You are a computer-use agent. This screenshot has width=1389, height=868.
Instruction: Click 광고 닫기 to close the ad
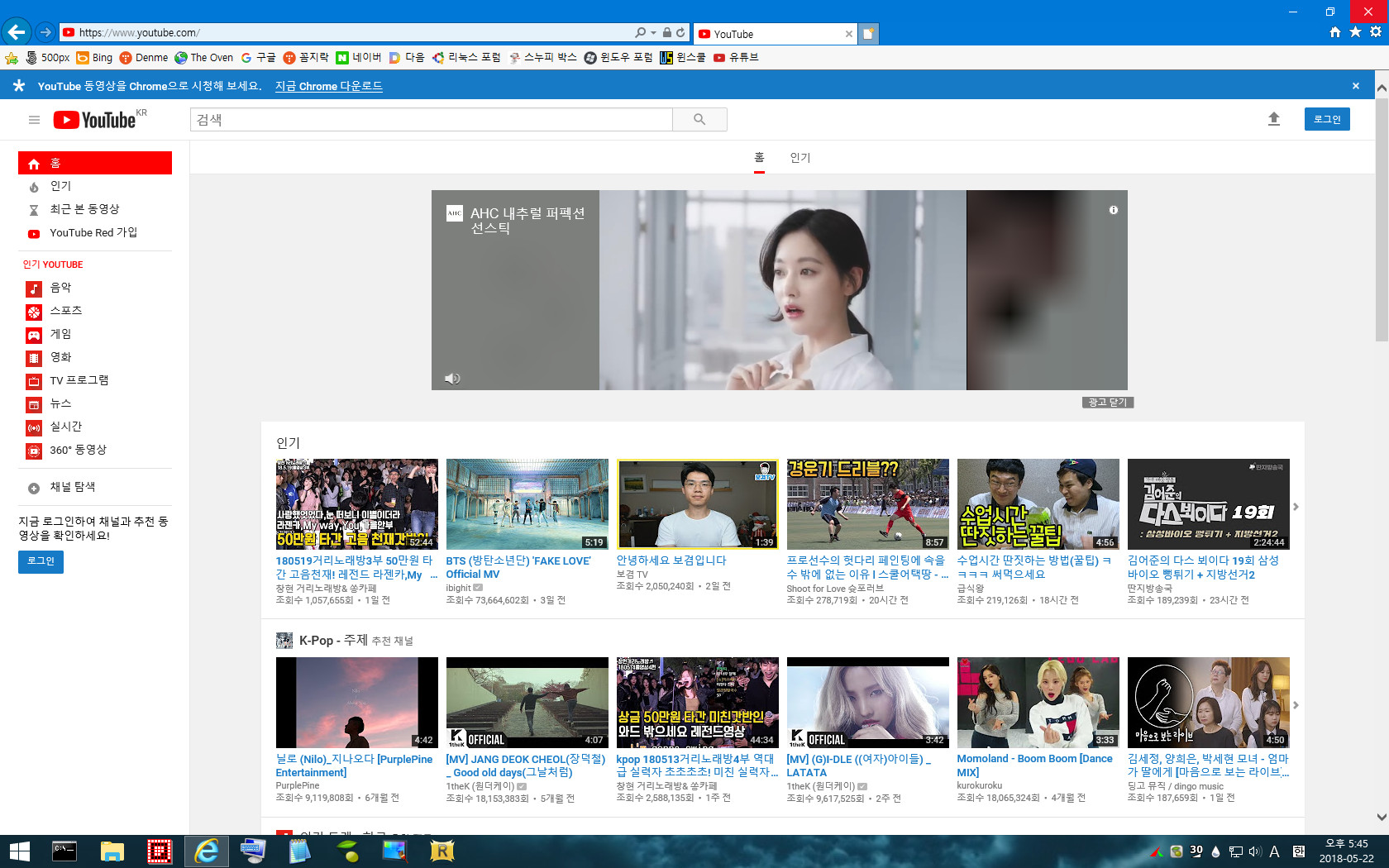pos(1108,403)
